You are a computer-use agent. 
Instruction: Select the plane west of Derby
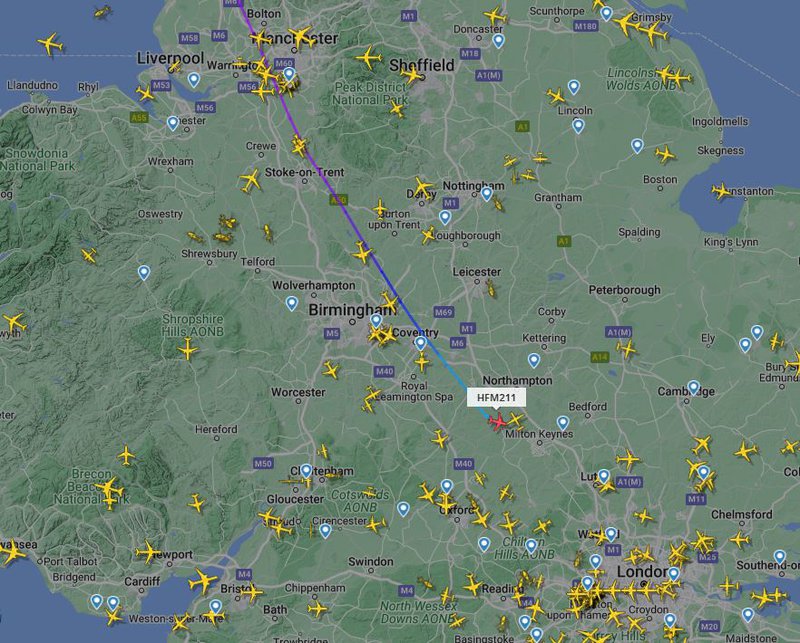pyautogui.click(x=380, y=209)
